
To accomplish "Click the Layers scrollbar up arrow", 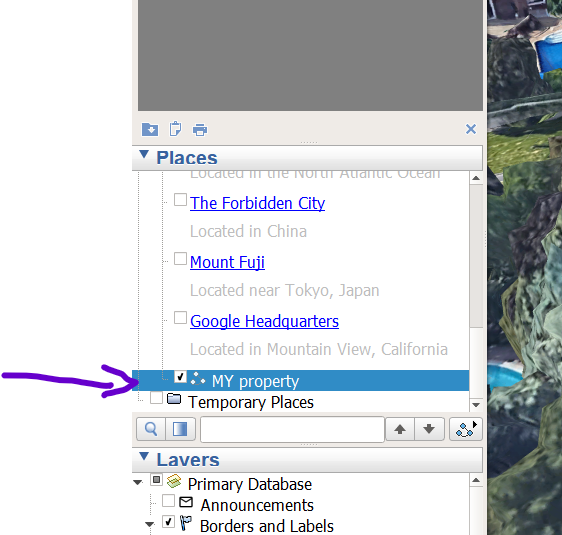I will (x=476, y=480).
